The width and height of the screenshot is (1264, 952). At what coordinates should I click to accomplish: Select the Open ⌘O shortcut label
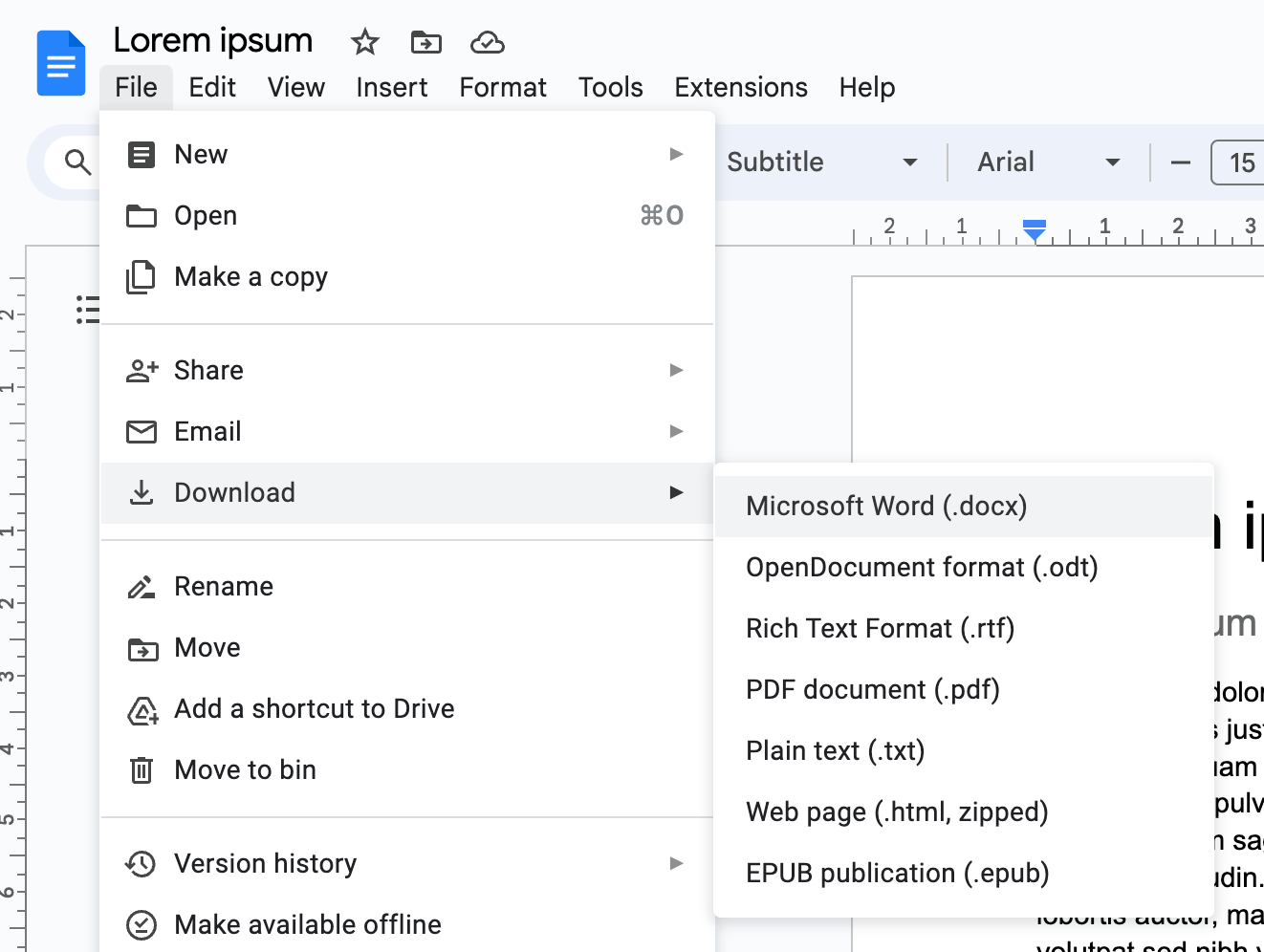tap(662, 216)
